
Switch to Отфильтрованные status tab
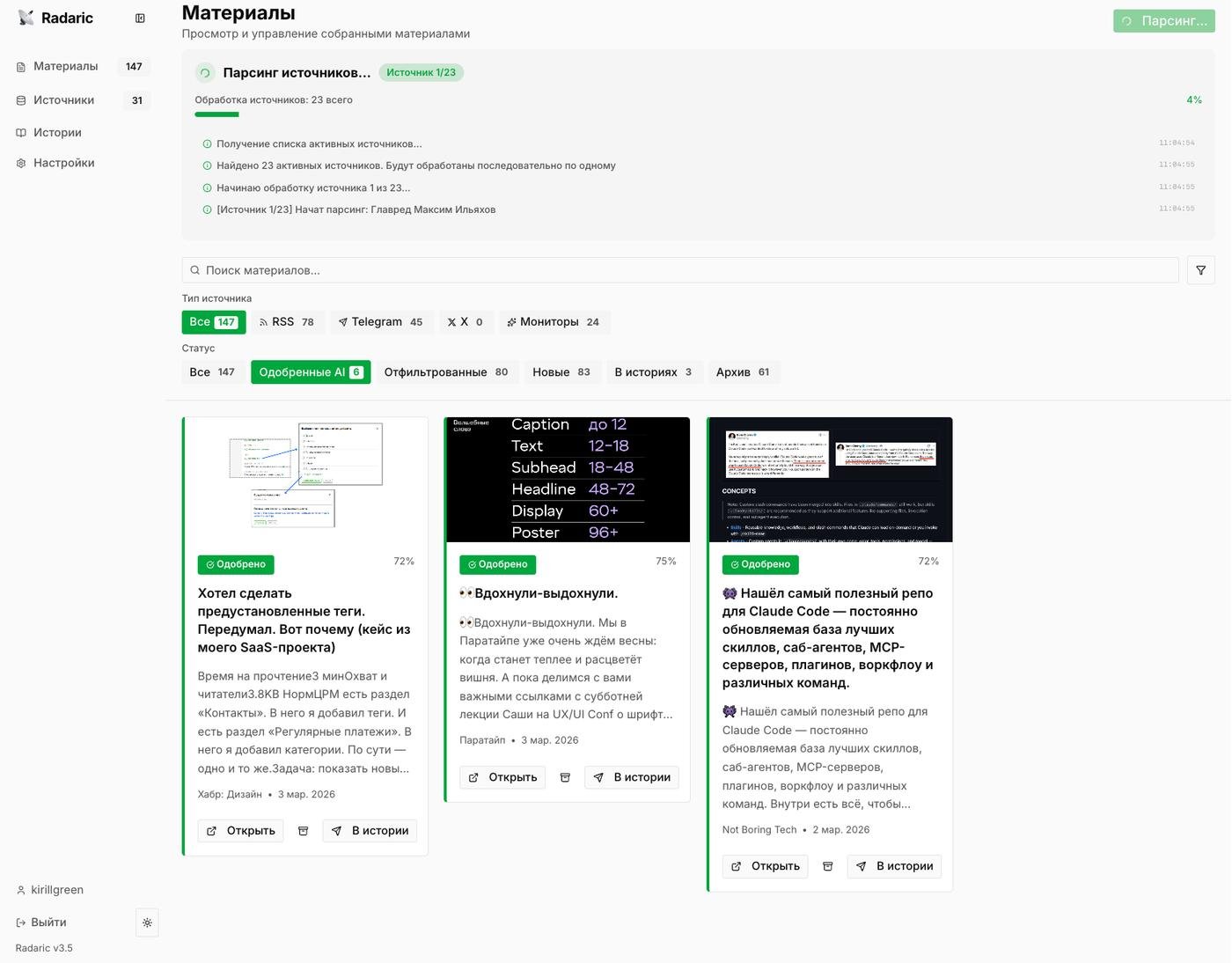click(x=445, y=372)
